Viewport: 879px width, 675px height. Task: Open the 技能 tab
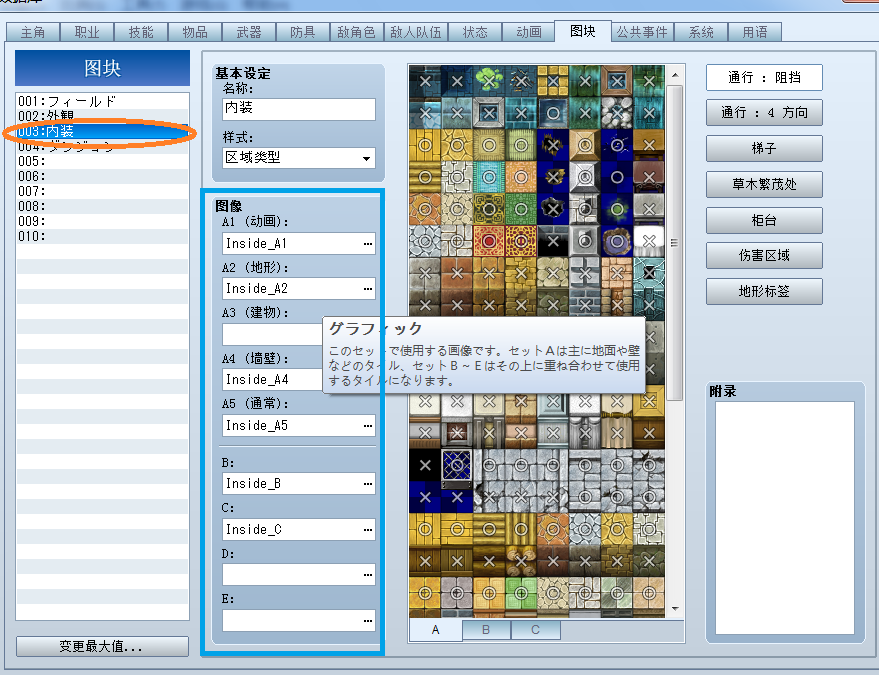(141, 32)
